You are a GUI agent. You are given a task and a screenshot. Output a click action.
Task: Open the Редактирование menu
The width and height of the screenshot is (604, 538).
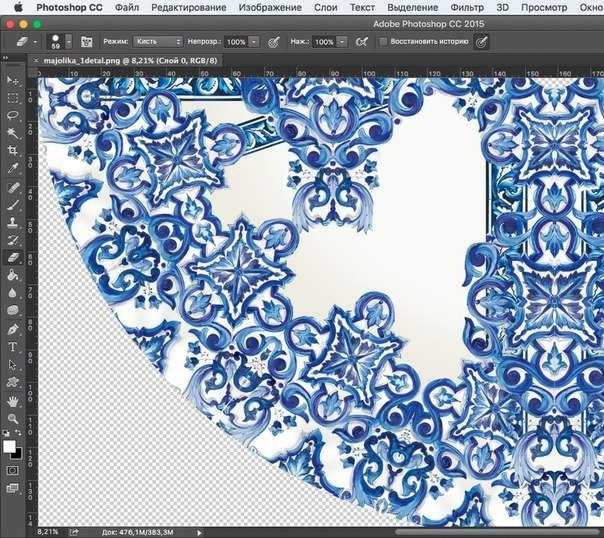click(188, 7)
